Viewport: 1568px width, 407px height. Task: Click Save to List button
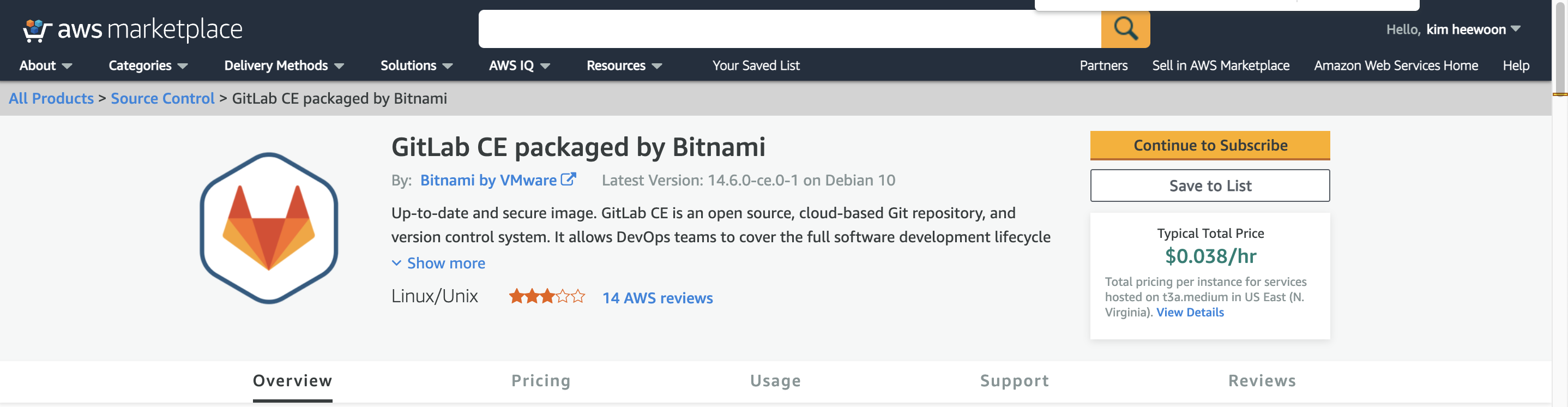(1209, 186)
